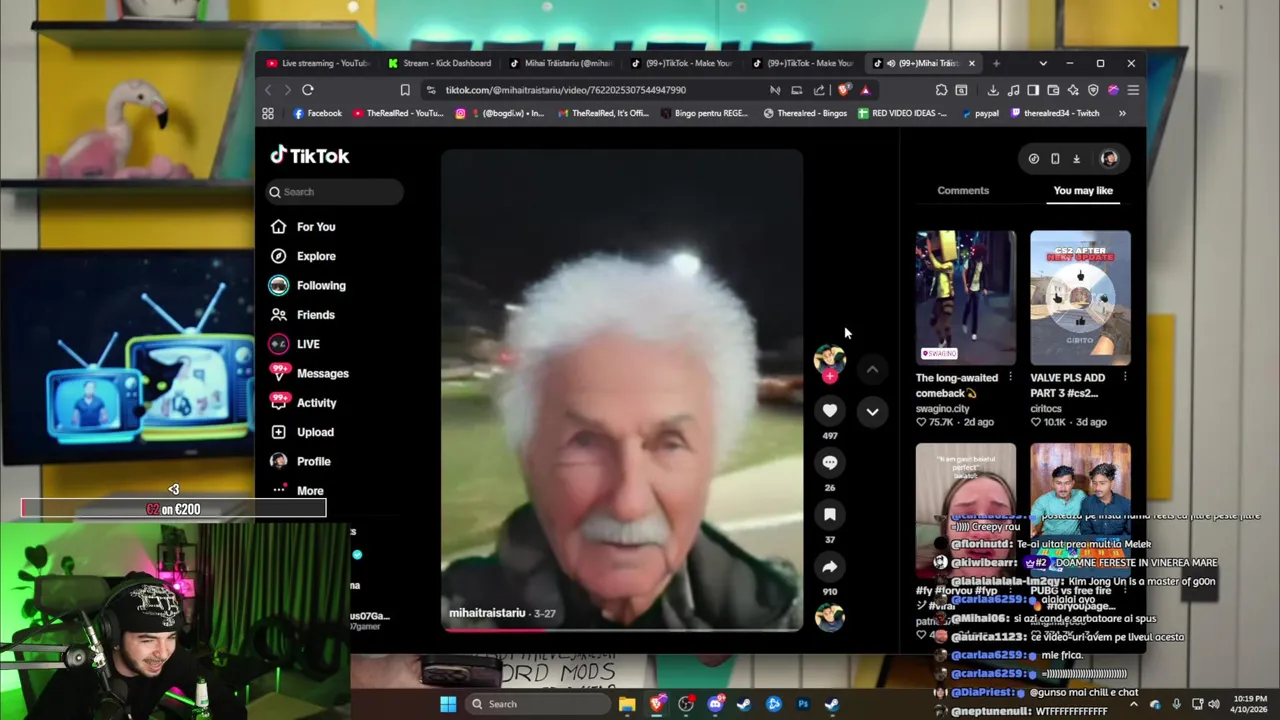Click the browser address bar URL
The height and width of the screenshot is (720, 1280).
(565, 90)
